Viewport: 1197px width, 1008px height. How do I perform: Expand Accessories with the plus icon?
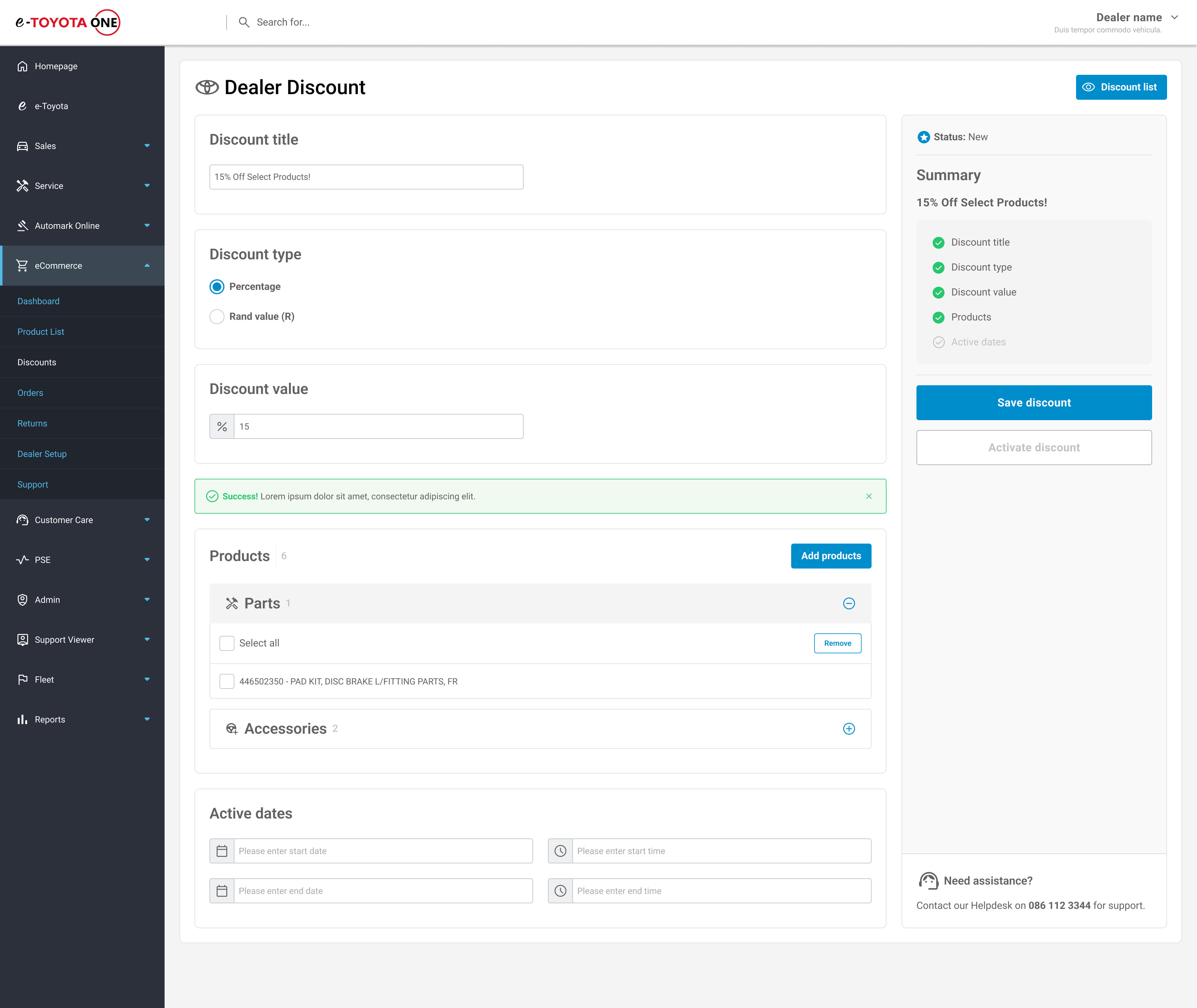[848, 729]
